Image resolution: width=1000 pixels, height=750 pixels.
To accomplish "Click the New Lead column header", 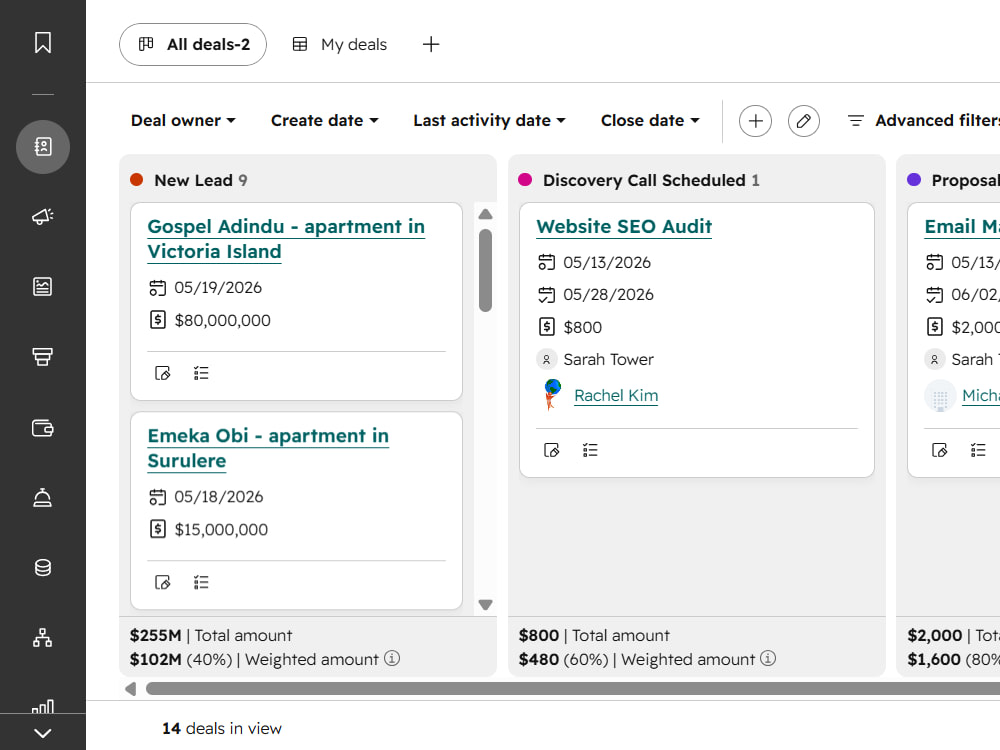I will (x=307, y=180).
